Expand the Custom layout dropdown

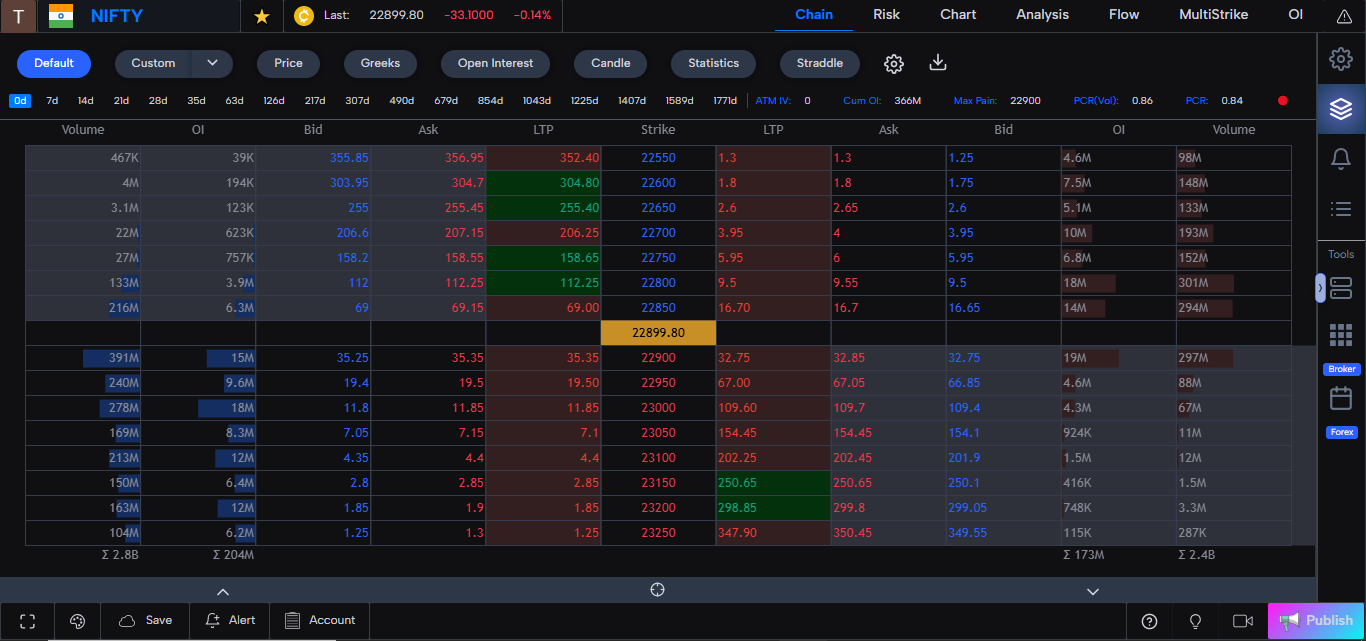pos(211,62)
